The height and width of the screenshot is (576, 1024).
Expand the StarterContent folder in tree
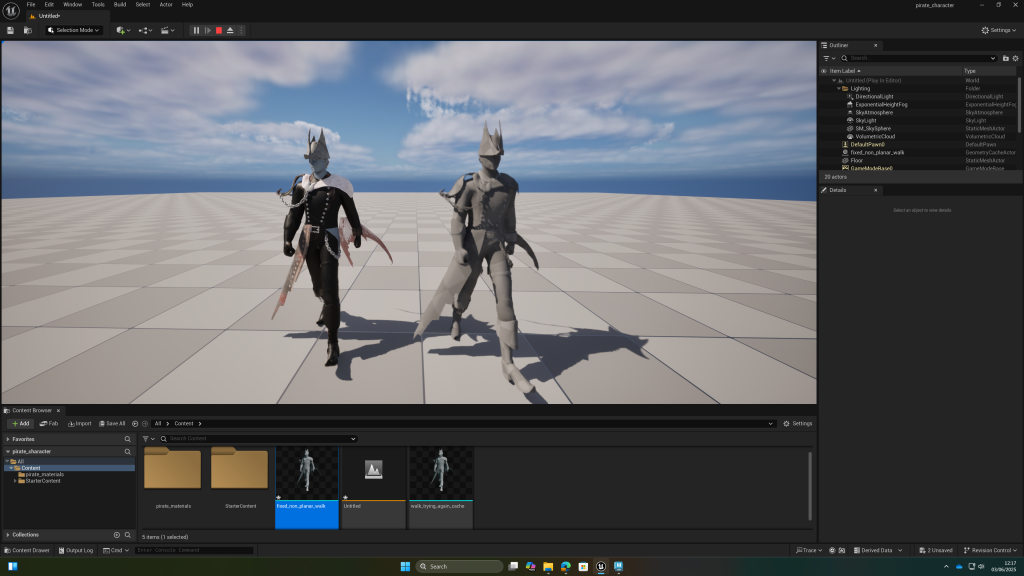(x=15, y=481)
